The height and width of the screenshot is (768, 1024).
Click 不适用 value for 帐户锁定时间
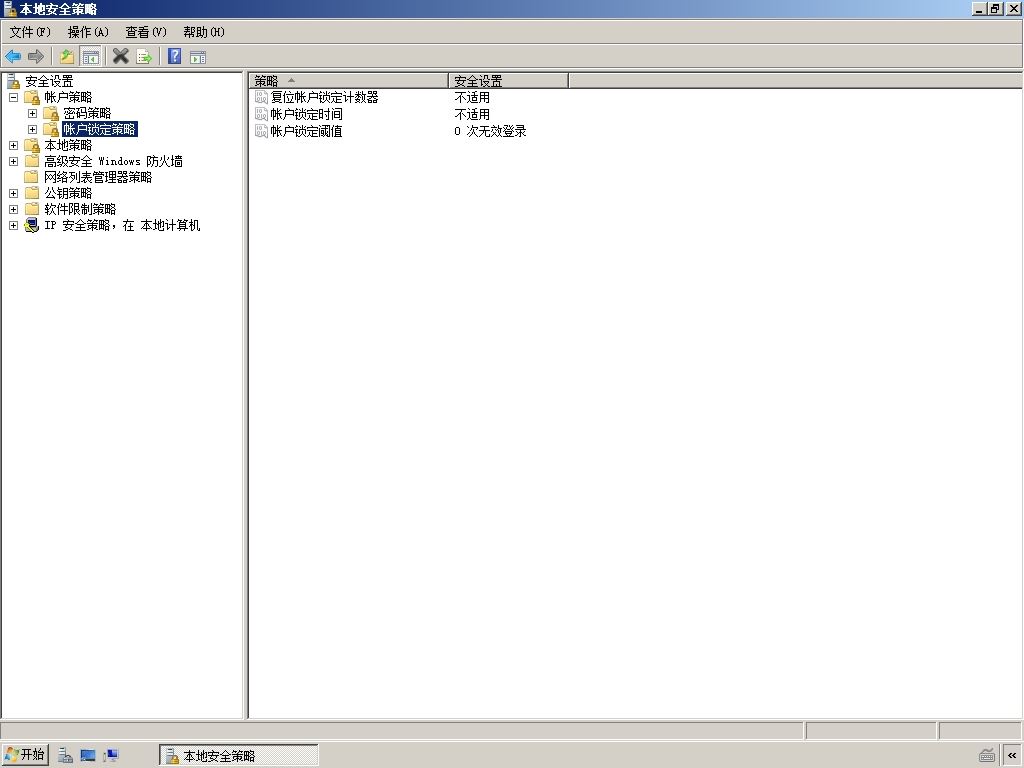(472, 114)
